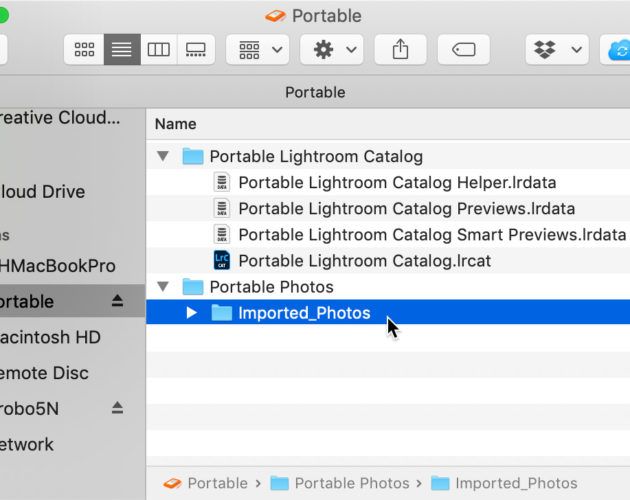Eject the Portable drive in sidebar
630x500 pixels.
[117, 301]
